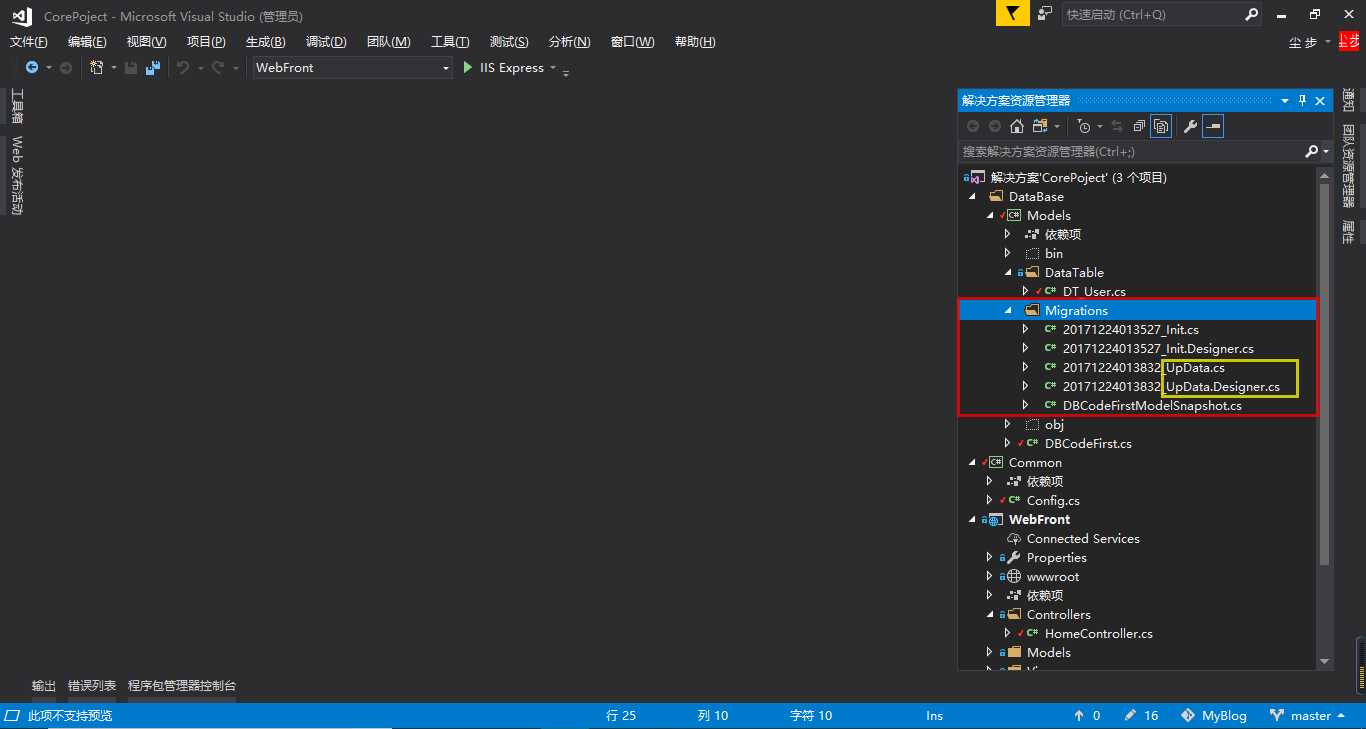
Task: Select the WebFront project node
Action: pos(1039,520)
